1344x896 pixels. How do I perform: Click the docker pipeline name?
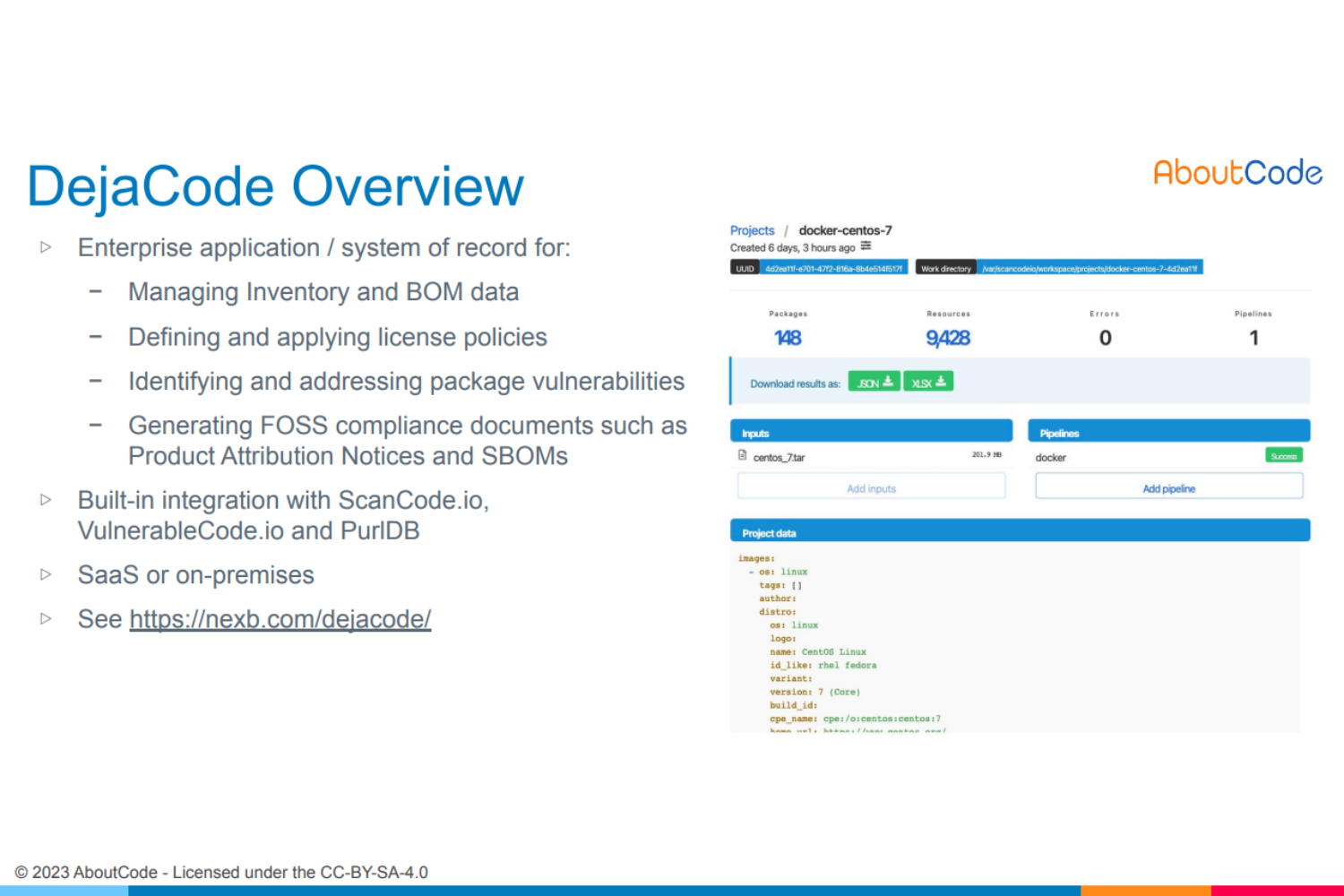pyautogui.click(x=1050, y=458)
